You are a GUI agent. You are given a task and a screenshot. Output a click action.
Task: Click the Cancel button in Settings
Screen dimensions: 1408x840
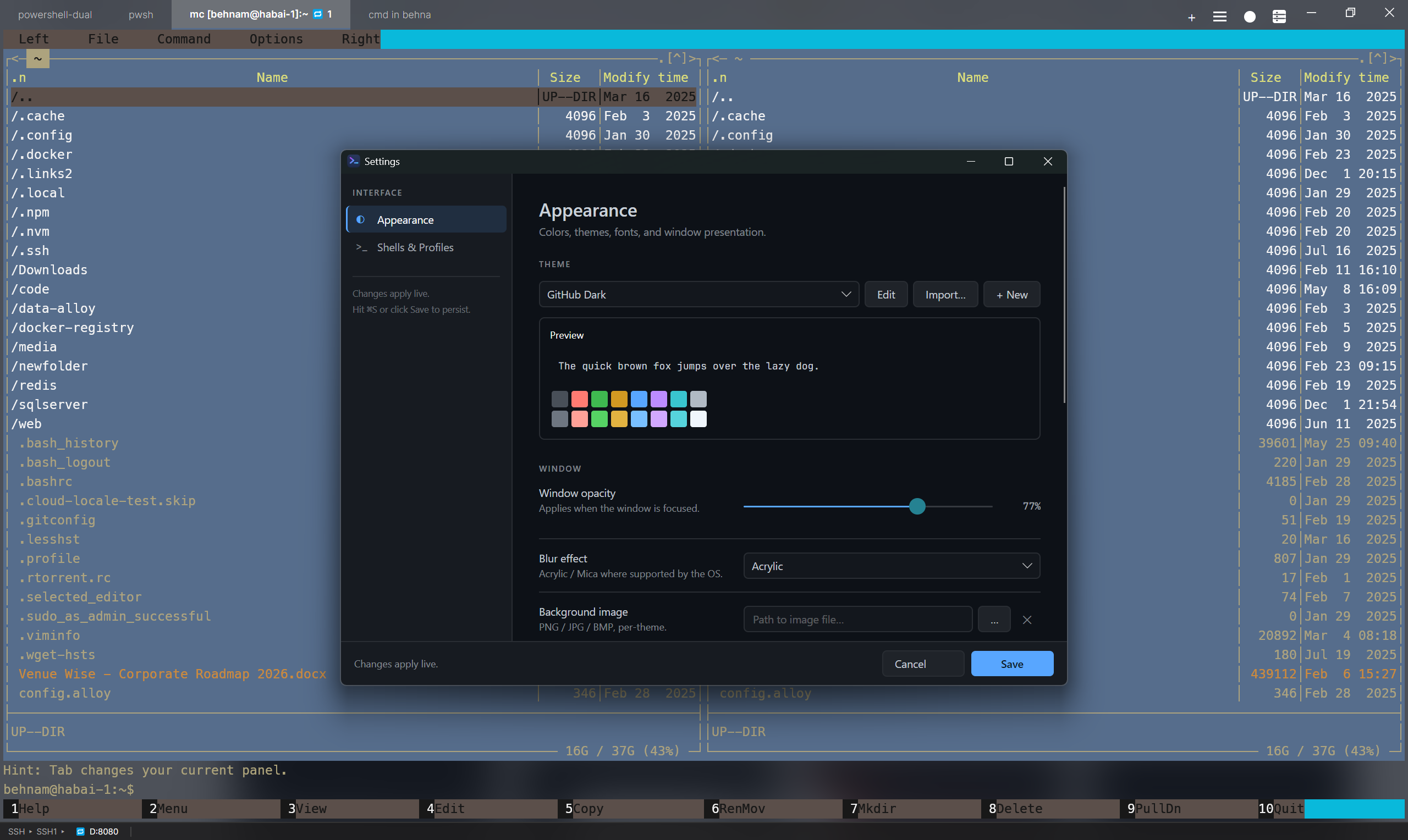[x=923, y=664]
